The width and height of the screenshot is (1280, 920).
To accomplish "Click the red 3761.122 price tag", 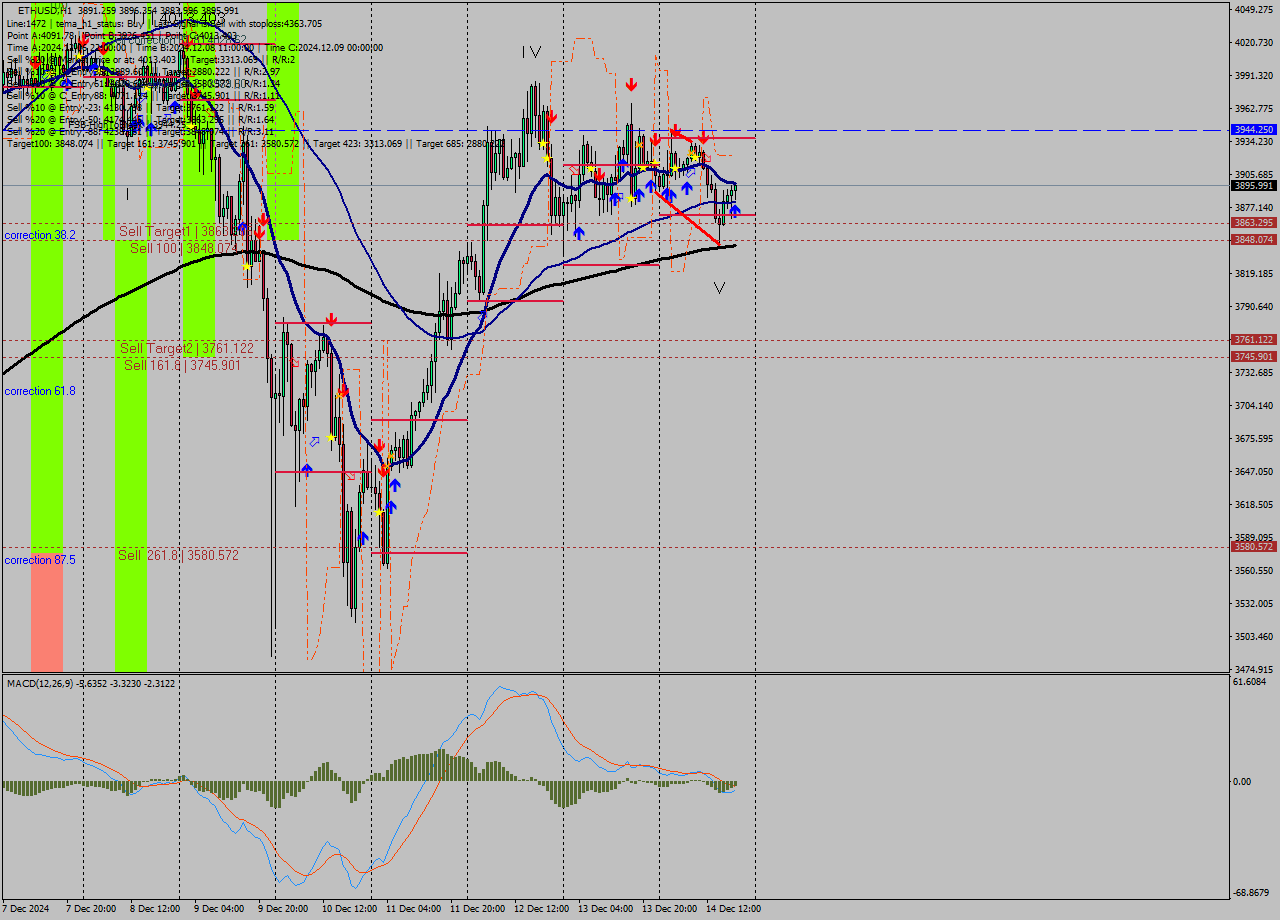I will (x=1254, y=340).
